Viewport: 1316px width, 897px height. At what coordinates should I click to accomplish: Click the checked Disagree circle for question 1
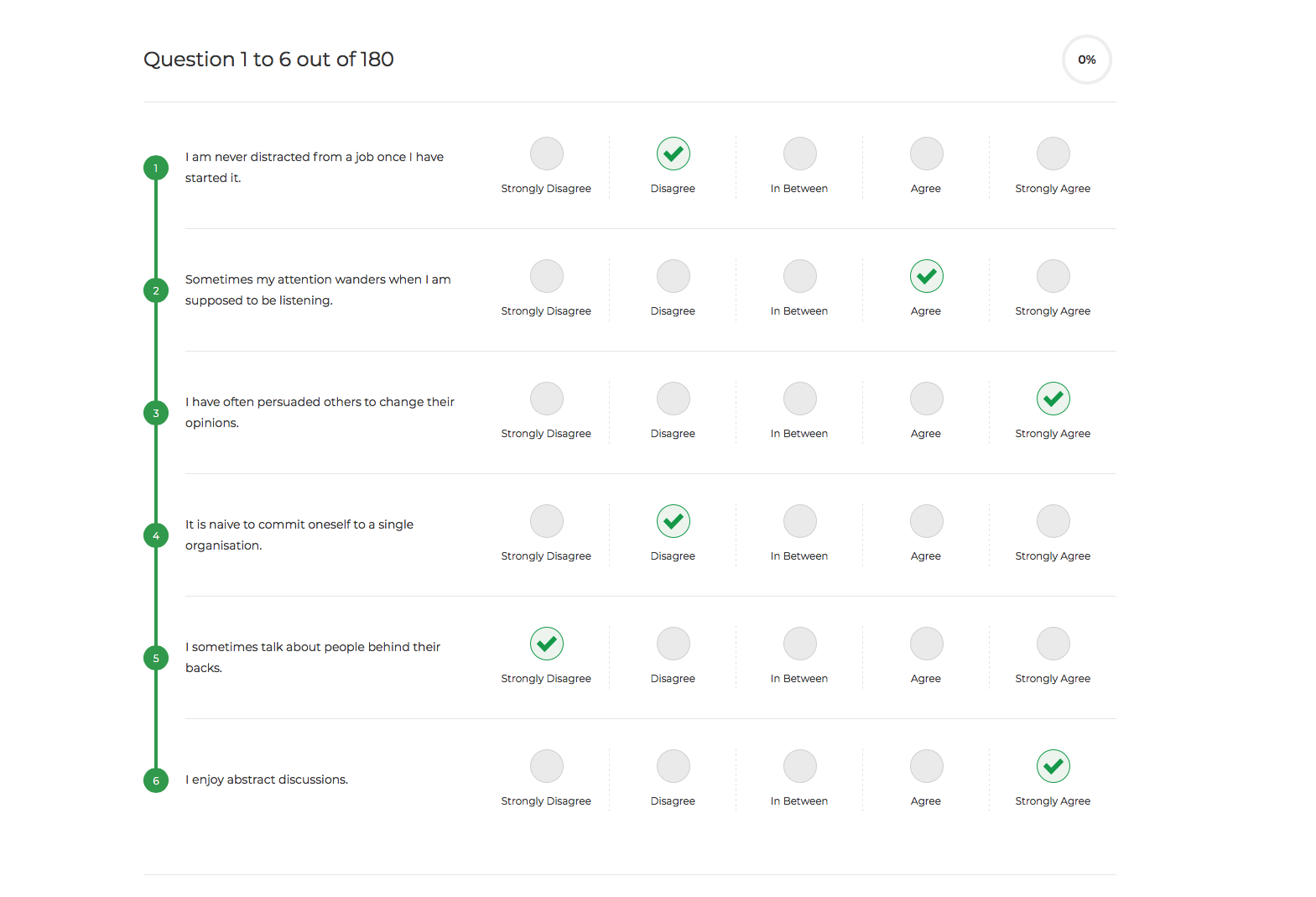[x=673, y=154]
